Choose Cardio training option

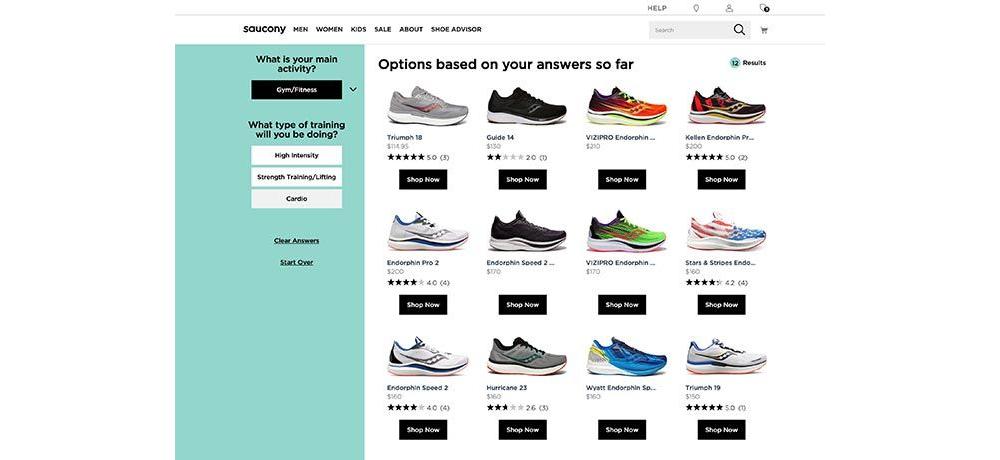point(297,198)
